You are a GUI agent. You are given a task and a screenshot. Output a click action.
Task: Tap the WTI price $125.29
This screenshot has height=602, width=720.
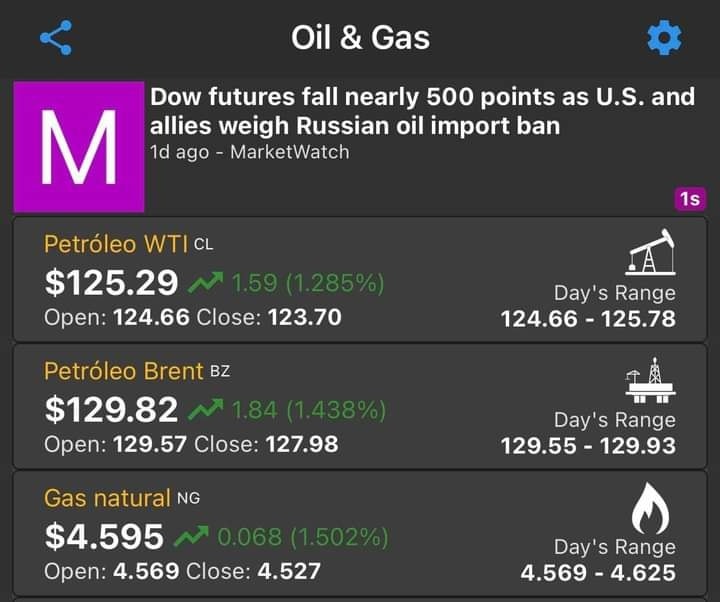pyautogui.click(x=112, y=283)
